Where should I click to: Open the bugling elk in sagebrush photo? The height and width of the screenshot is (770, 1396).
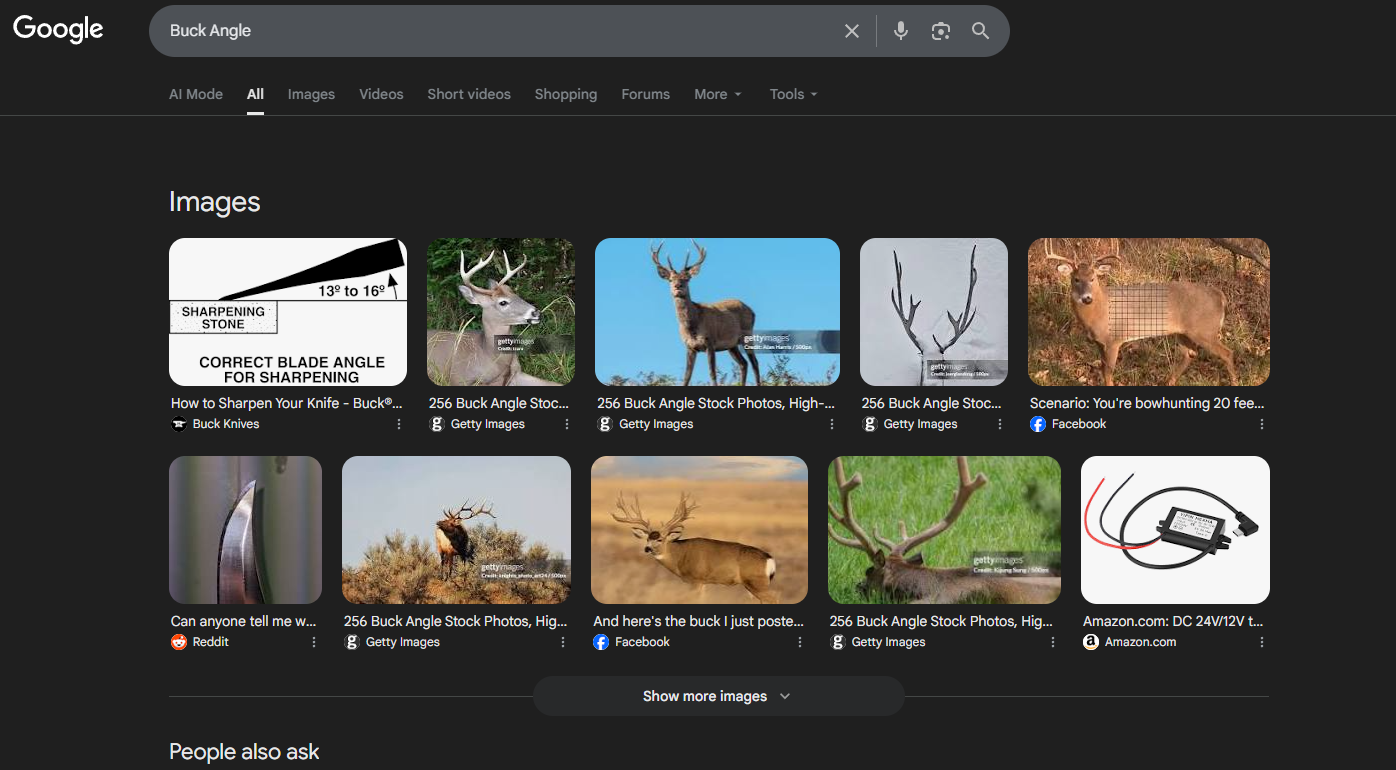(x=456, y=530)
